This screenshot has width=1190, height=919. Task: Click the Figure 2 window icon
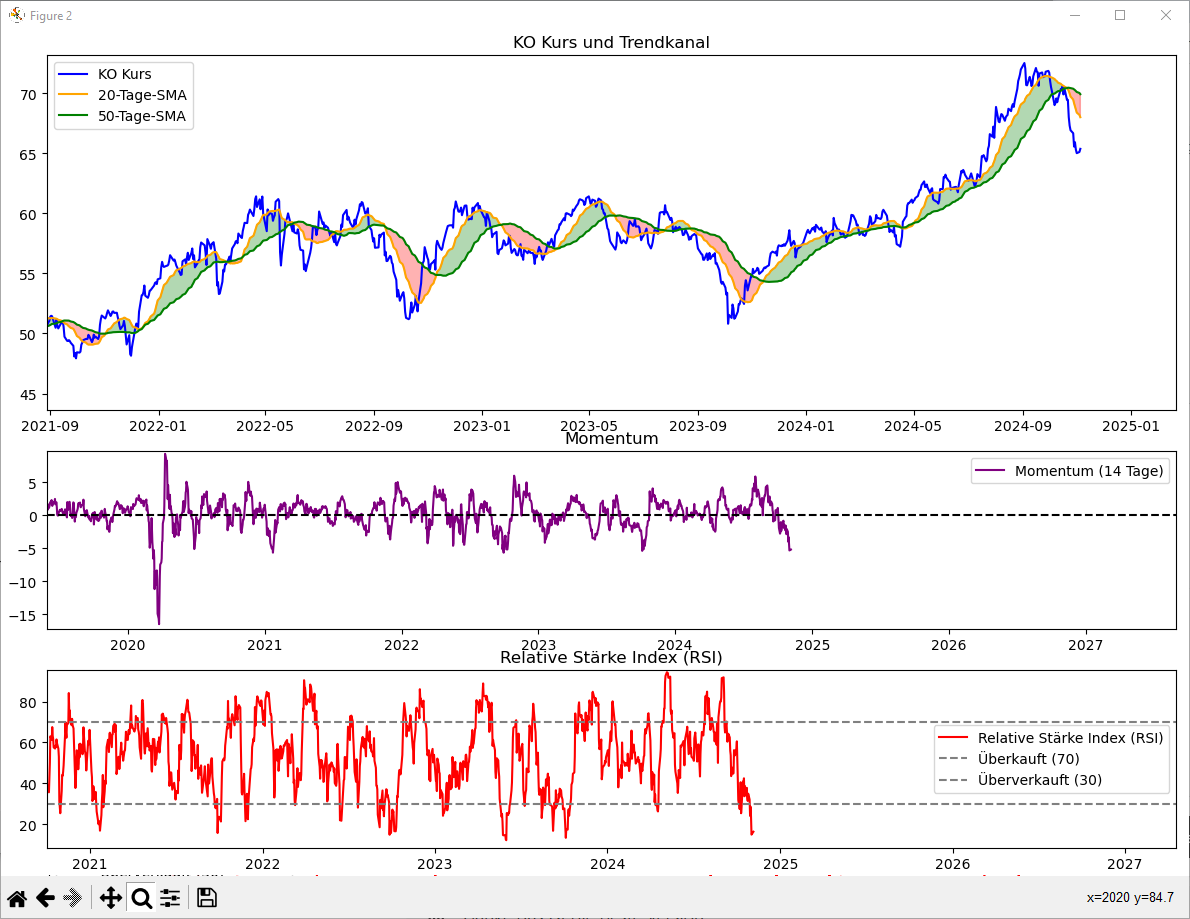(16, 15)
